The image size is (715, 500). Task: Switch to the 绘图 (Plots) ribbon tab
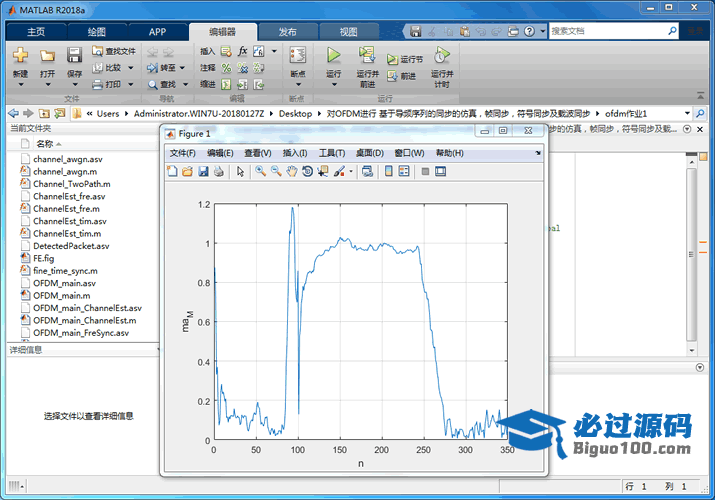(x=96, y=31)
